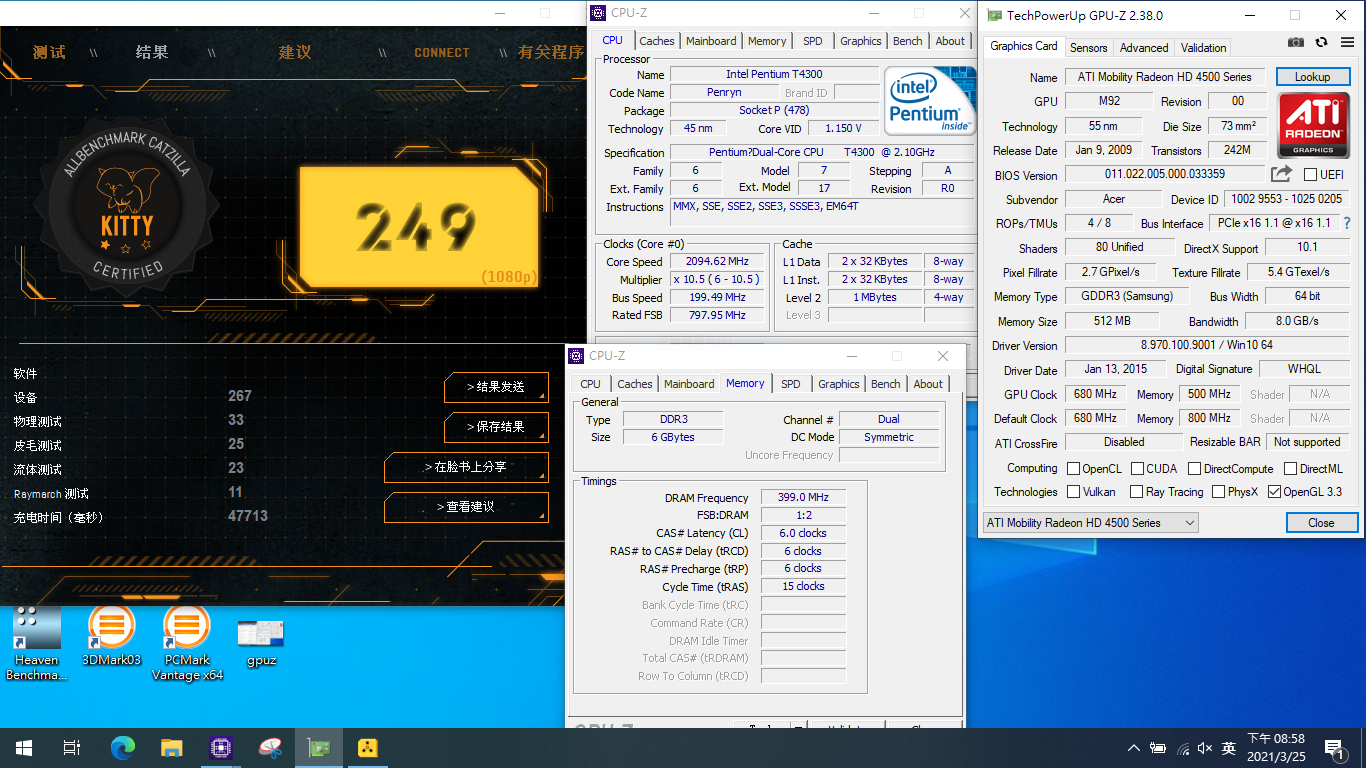This screenshot has width=1366, height=768.
Task: Open Heaven Benchmark desktop shortcut
Action: [36, 643]
